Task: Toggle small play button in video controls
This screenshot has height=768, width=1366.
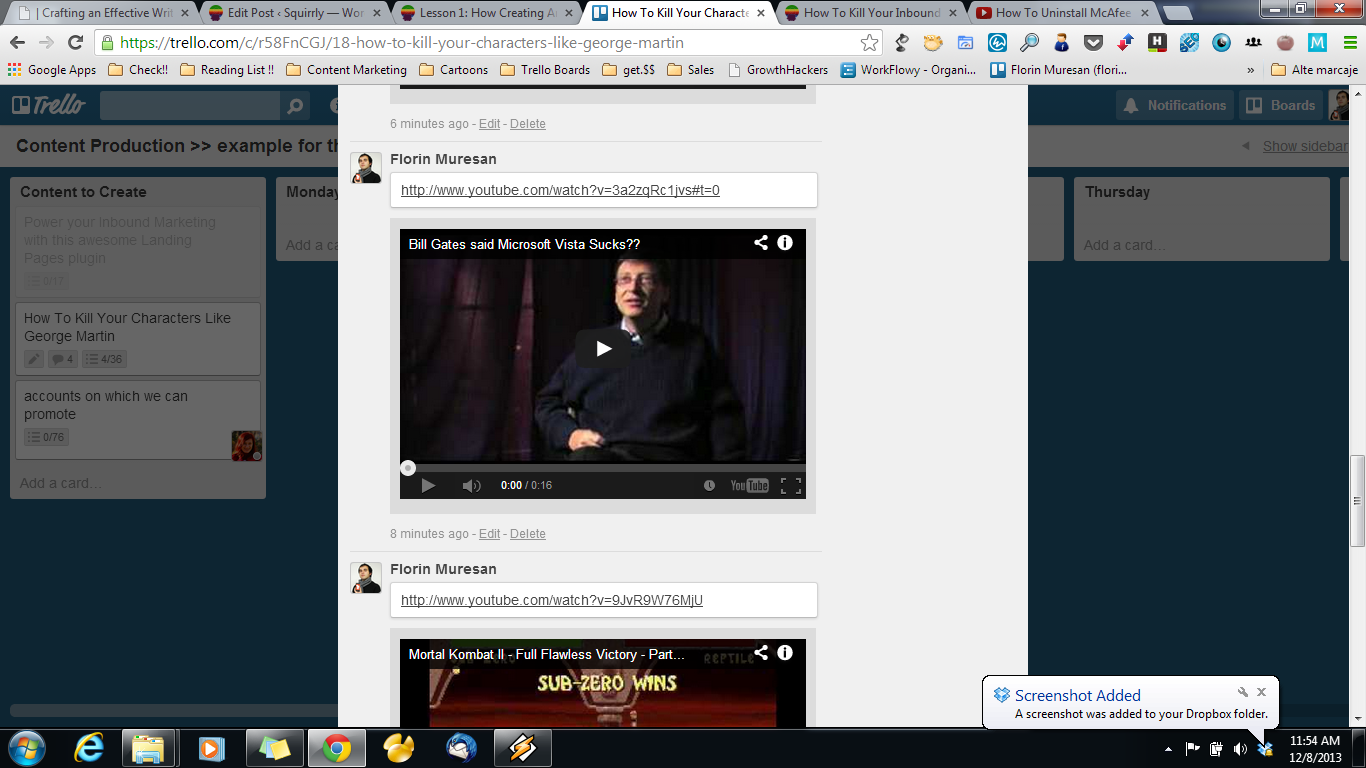Action: (x=428, y=486)
